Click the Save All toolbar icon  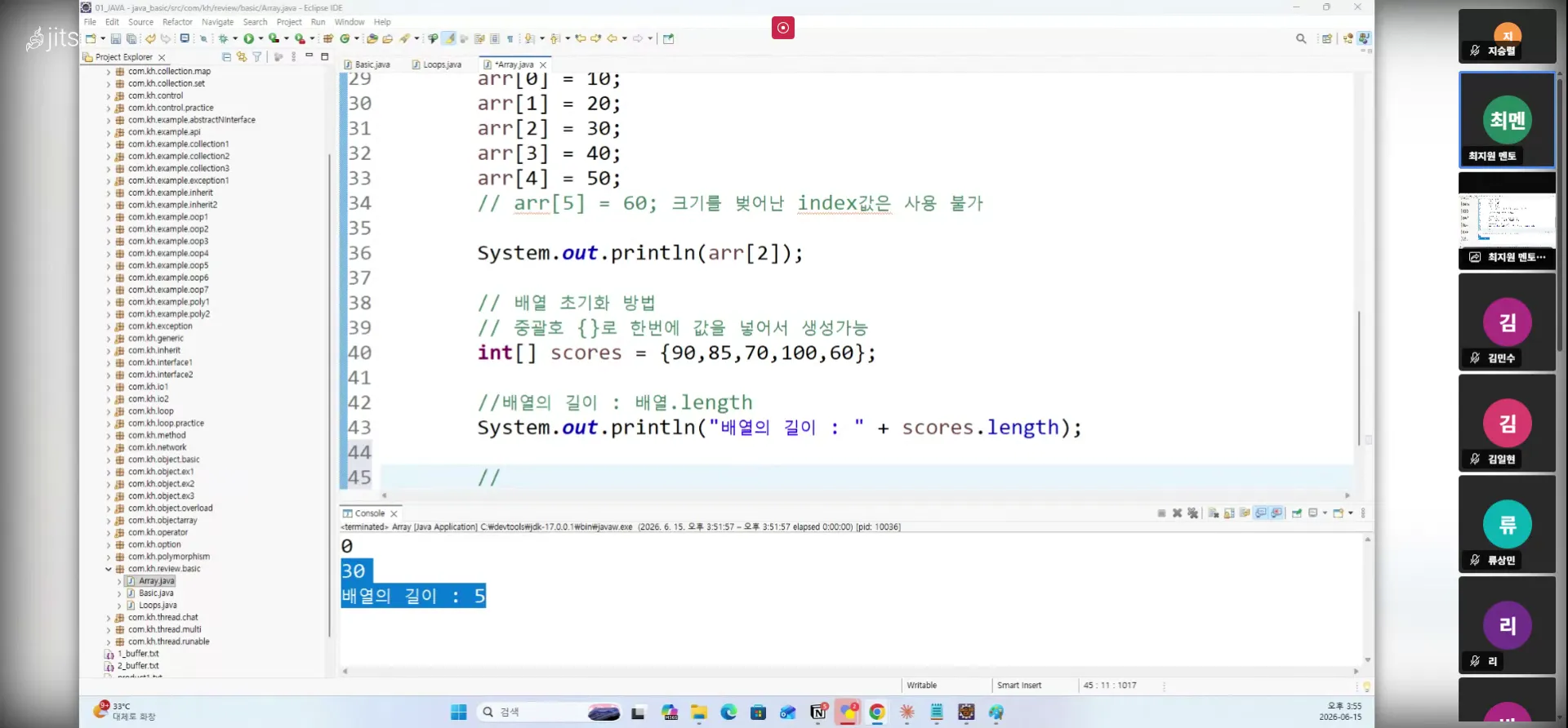pyautogui.click(x=131, y=38)
